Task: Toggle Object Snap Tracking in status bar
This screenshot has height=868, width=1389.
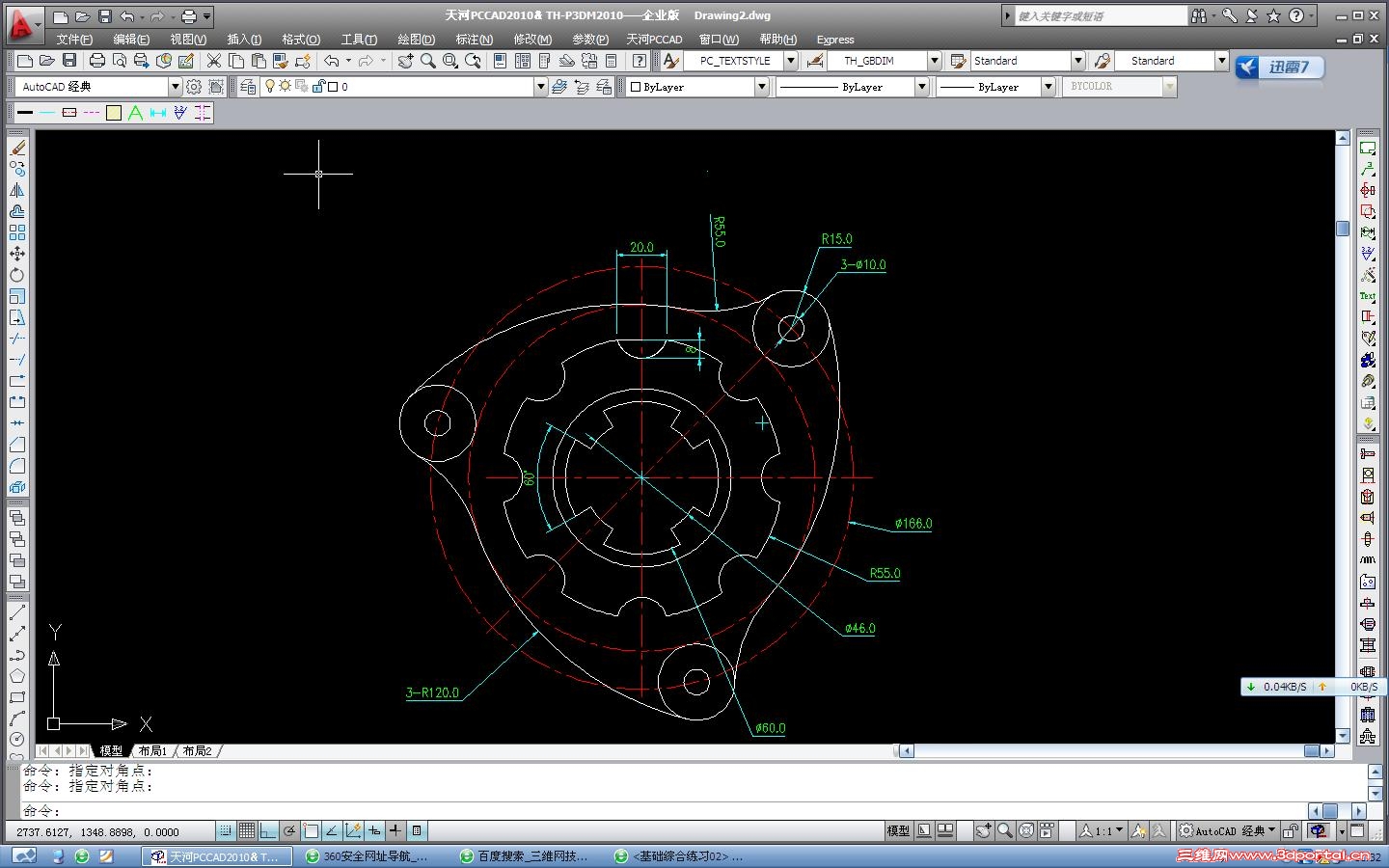Action: (x=332, y=831)
